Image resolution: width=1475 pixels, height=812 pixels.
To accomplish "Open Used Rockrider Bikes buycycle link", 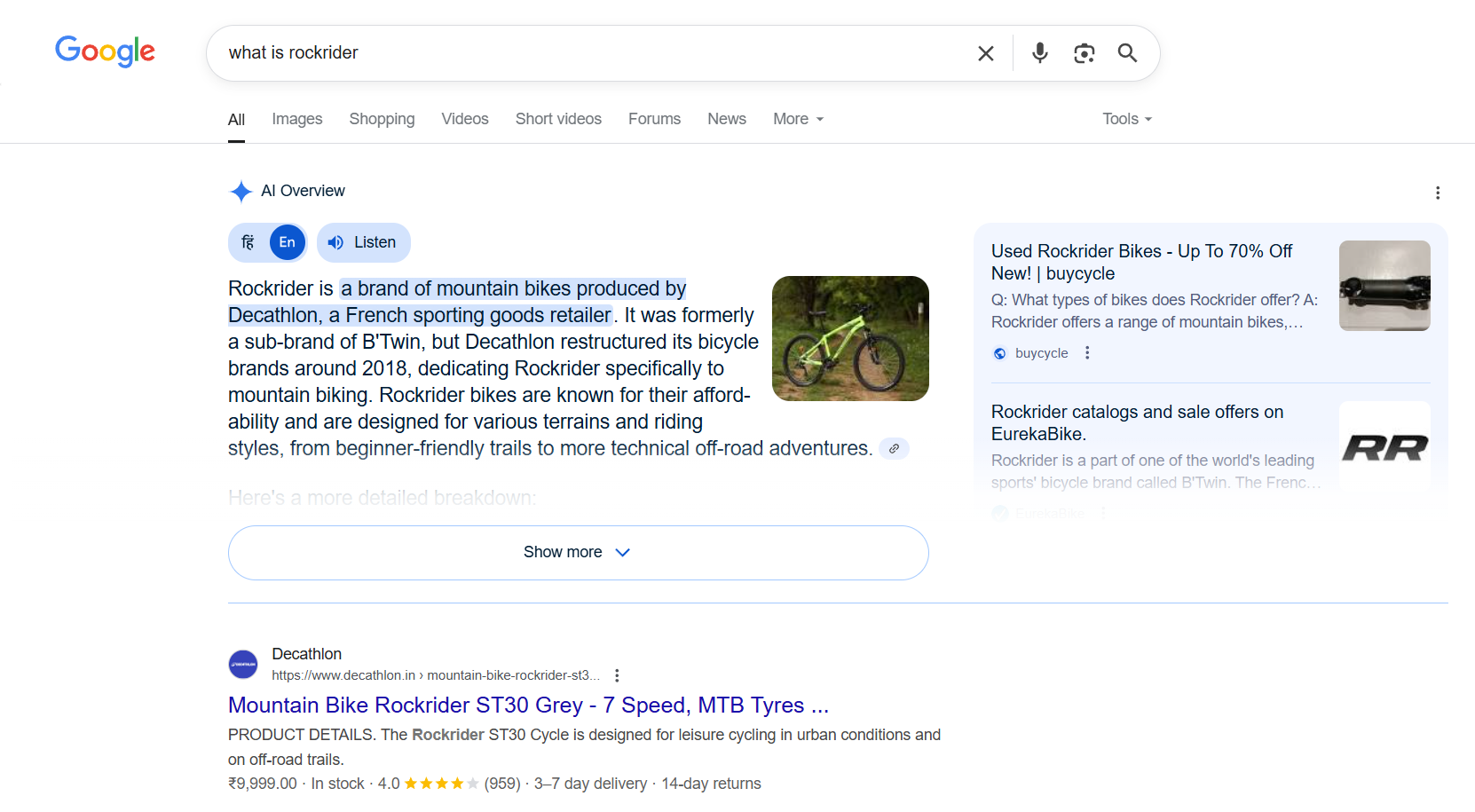I will click(x=1141, y=262).
